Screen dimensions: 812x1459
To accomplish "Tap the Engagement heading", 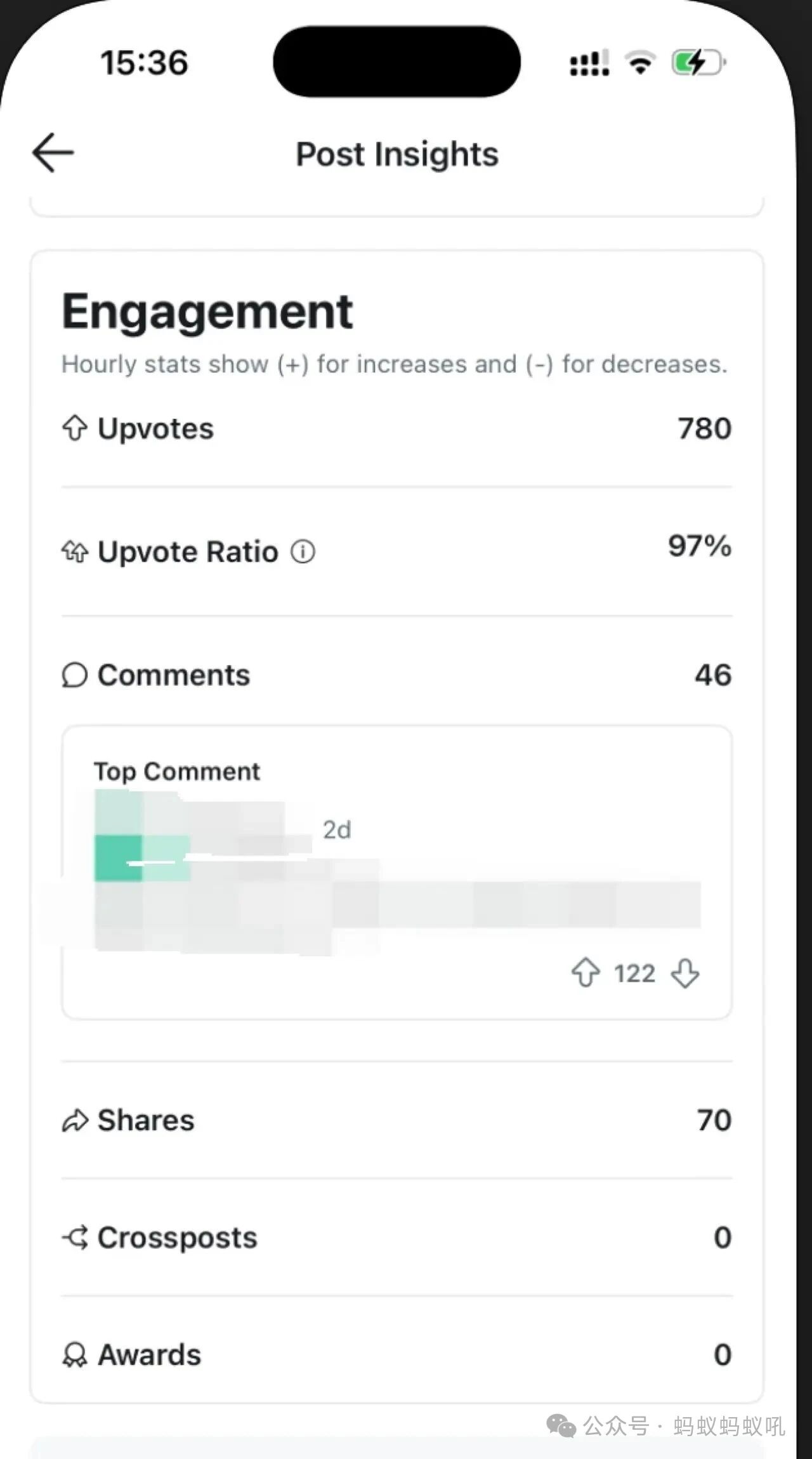I will pyautogui.click(x=207, y=312).
